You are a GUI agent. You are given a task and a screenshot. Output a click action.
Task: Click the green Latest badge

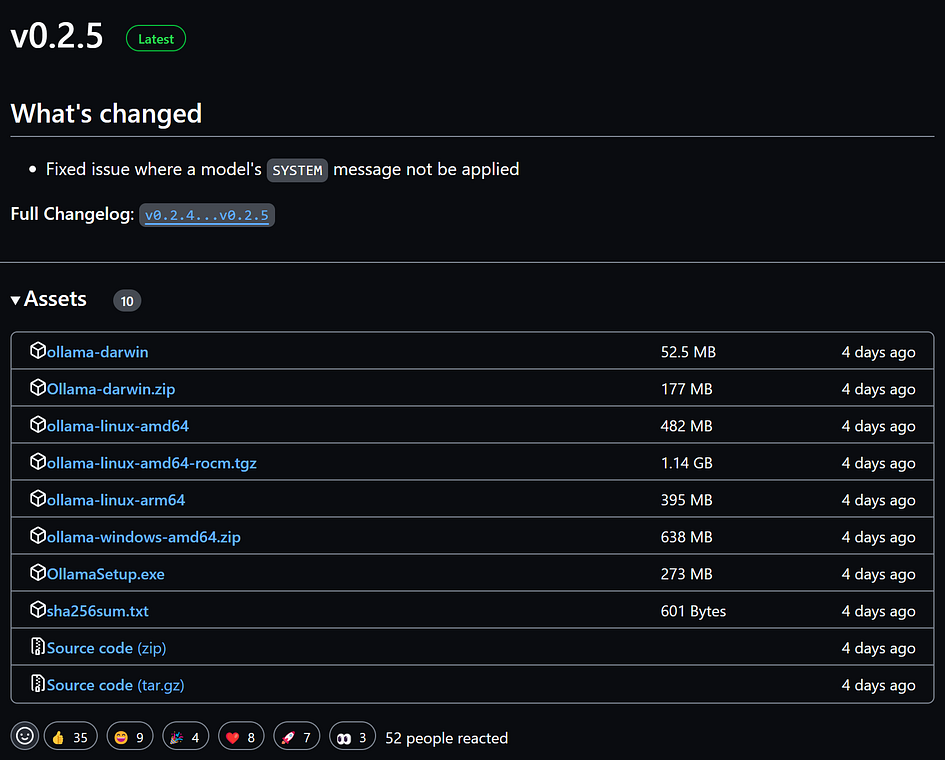point(155,39)
